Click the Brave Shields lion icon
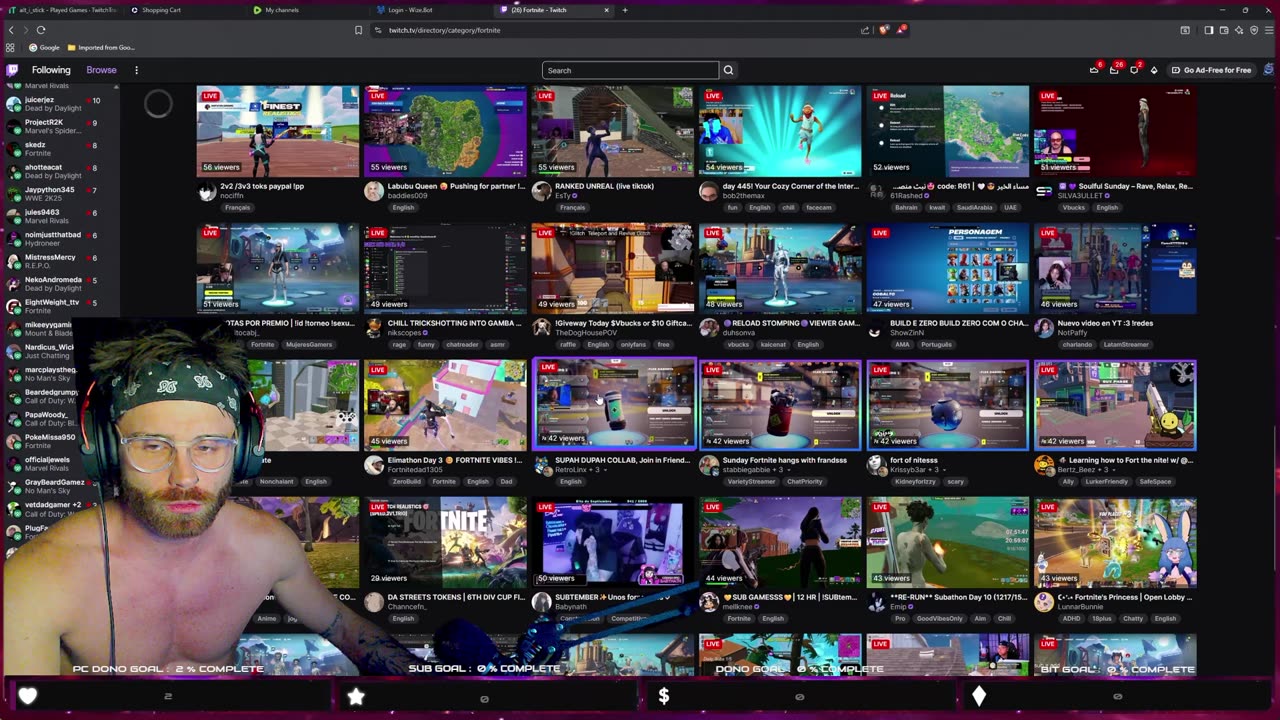 (x=883, y=30)
